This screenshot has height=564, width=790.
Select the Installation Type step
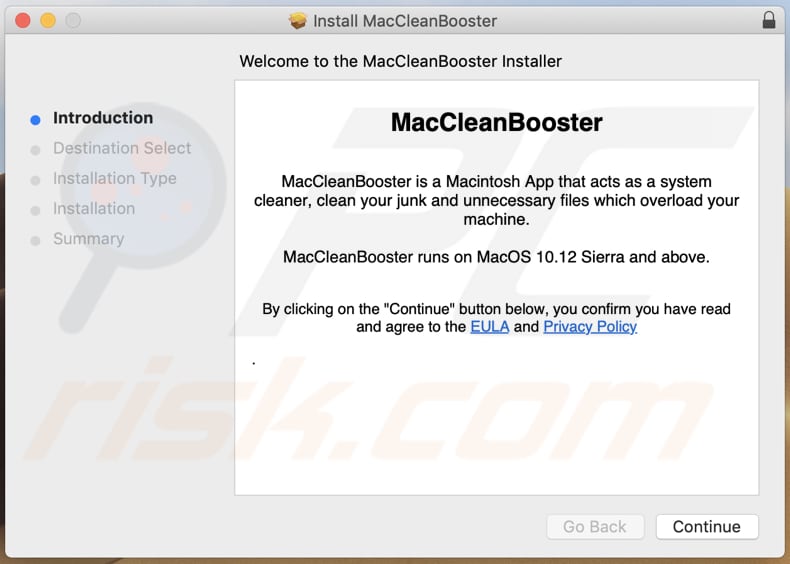coord(115,178)
